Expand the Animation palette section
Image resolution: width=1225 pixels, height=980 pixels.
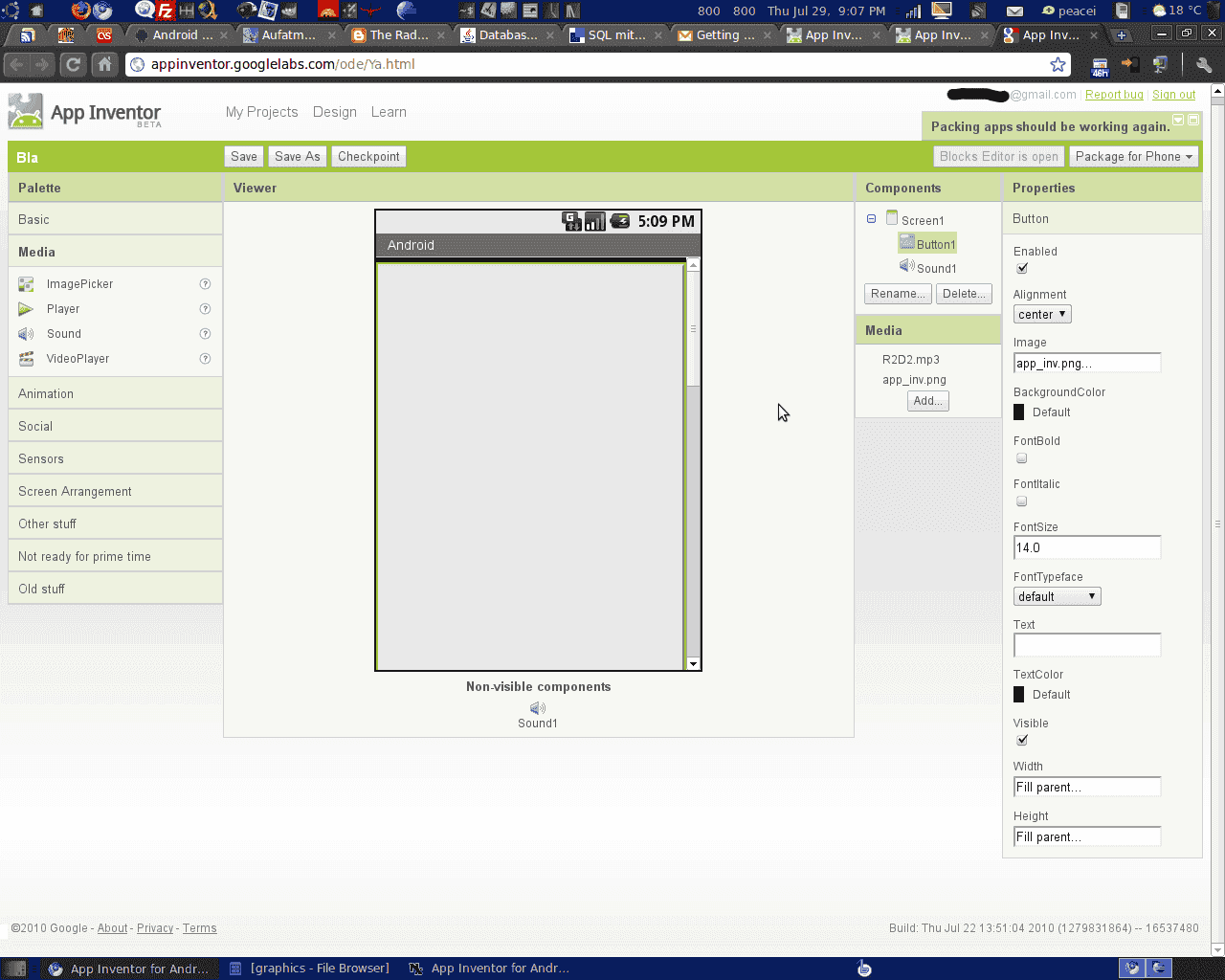[115, 393]
